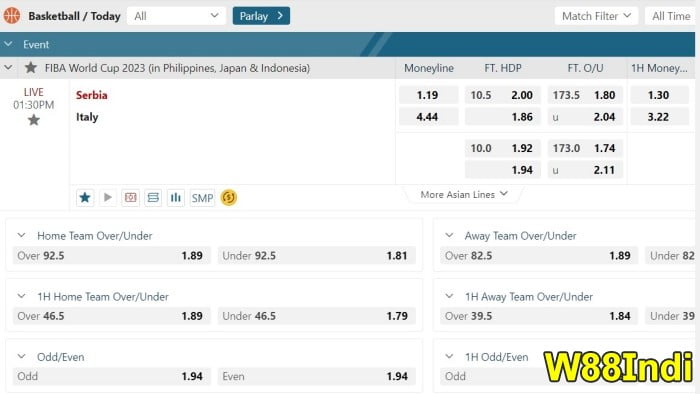The image size is (700, 394).
Task: Select under odds 2.11
Action: pos(585,170)
